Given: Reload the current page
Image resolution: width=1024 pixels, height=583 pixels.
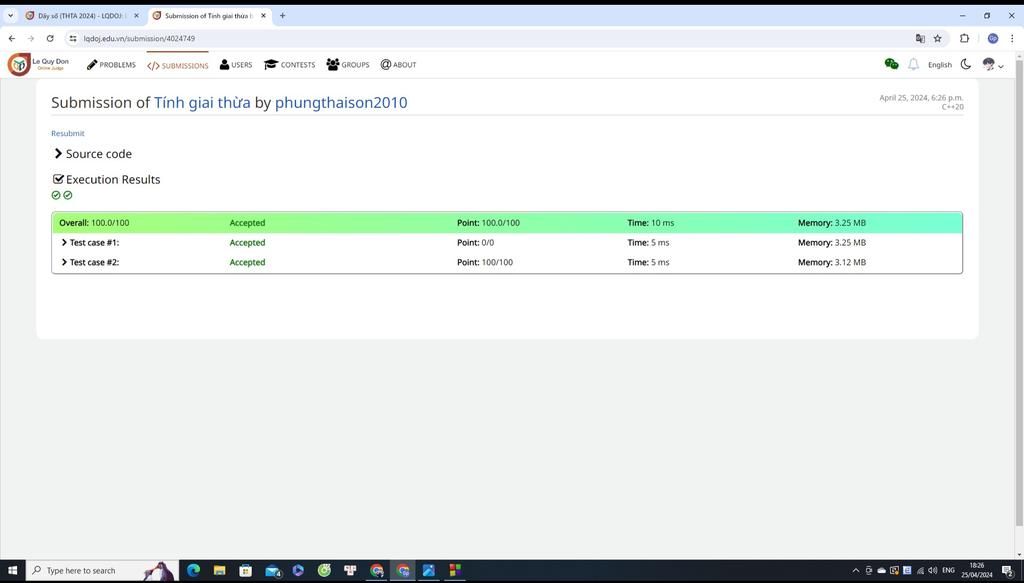Looking at the screenshot, I should tap(50, 39).
